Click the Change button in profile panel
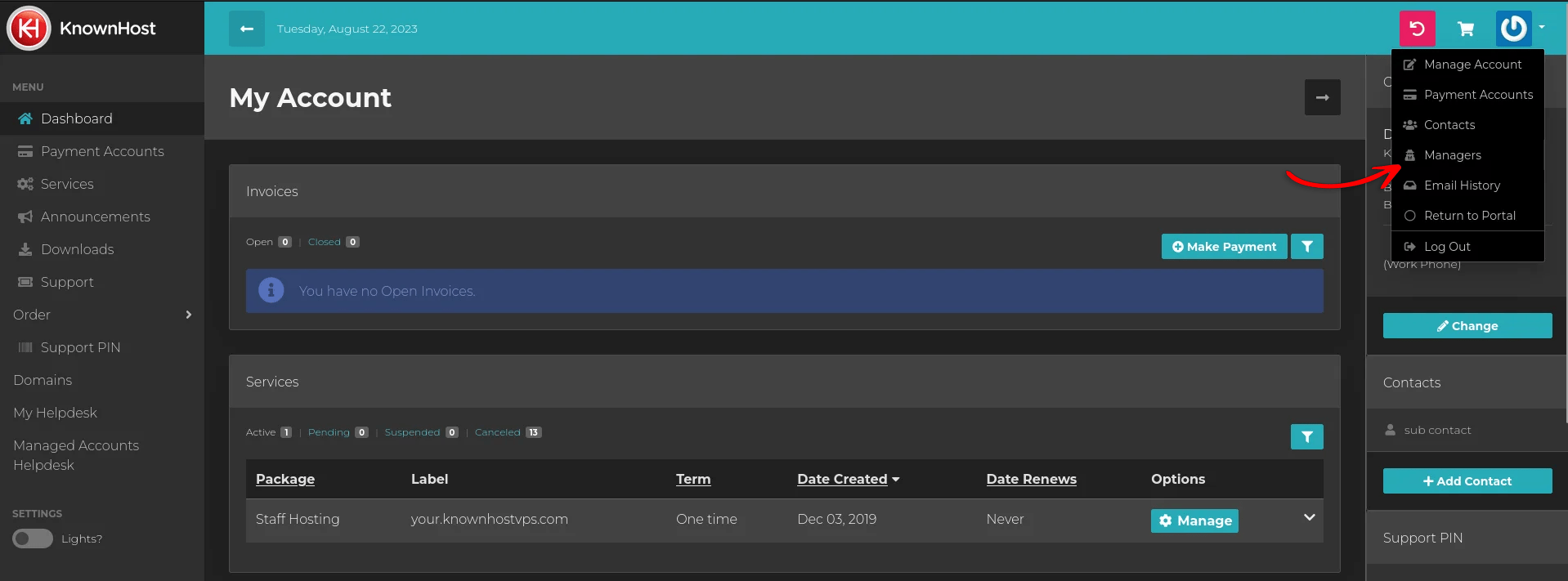The width and height of the screenshot is (1568, 581). [x=1467, y=326]
